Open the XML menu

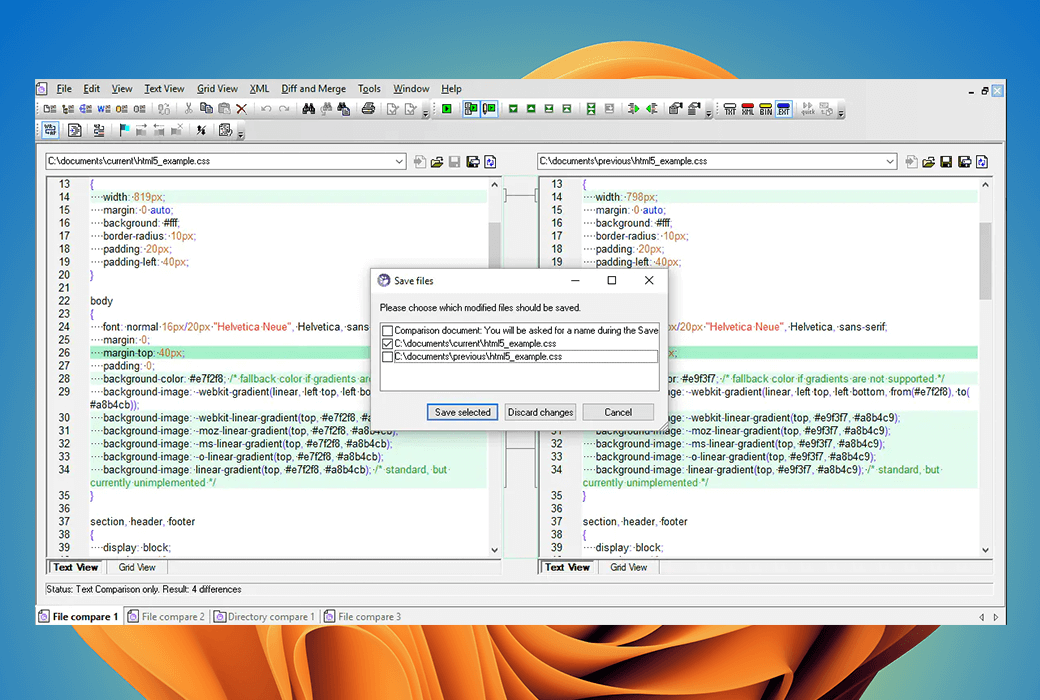(259, 89)
